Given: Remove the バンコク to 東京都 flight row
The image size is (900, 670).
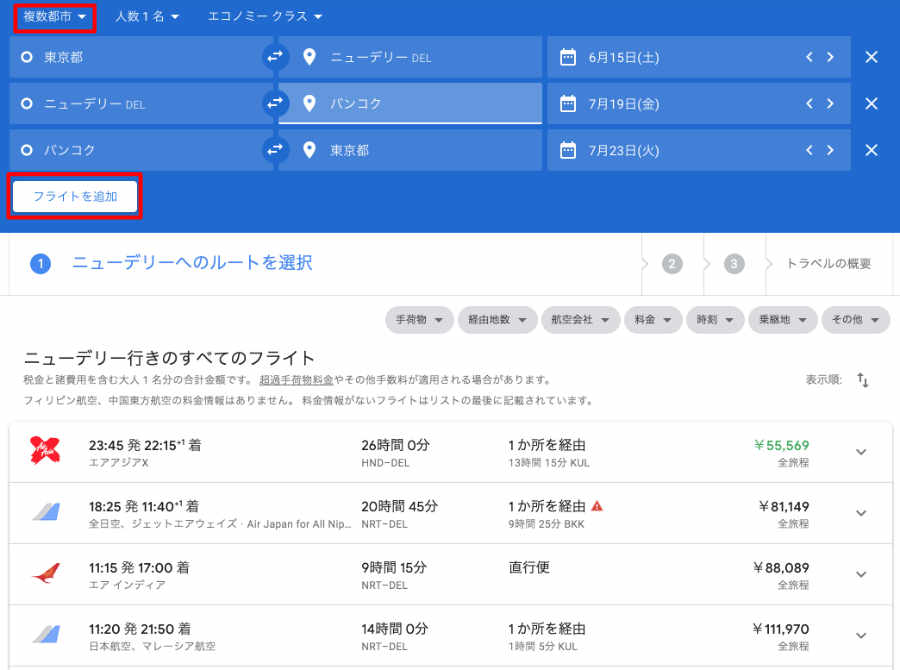Looking at the screenshot, I should (871, 150).
